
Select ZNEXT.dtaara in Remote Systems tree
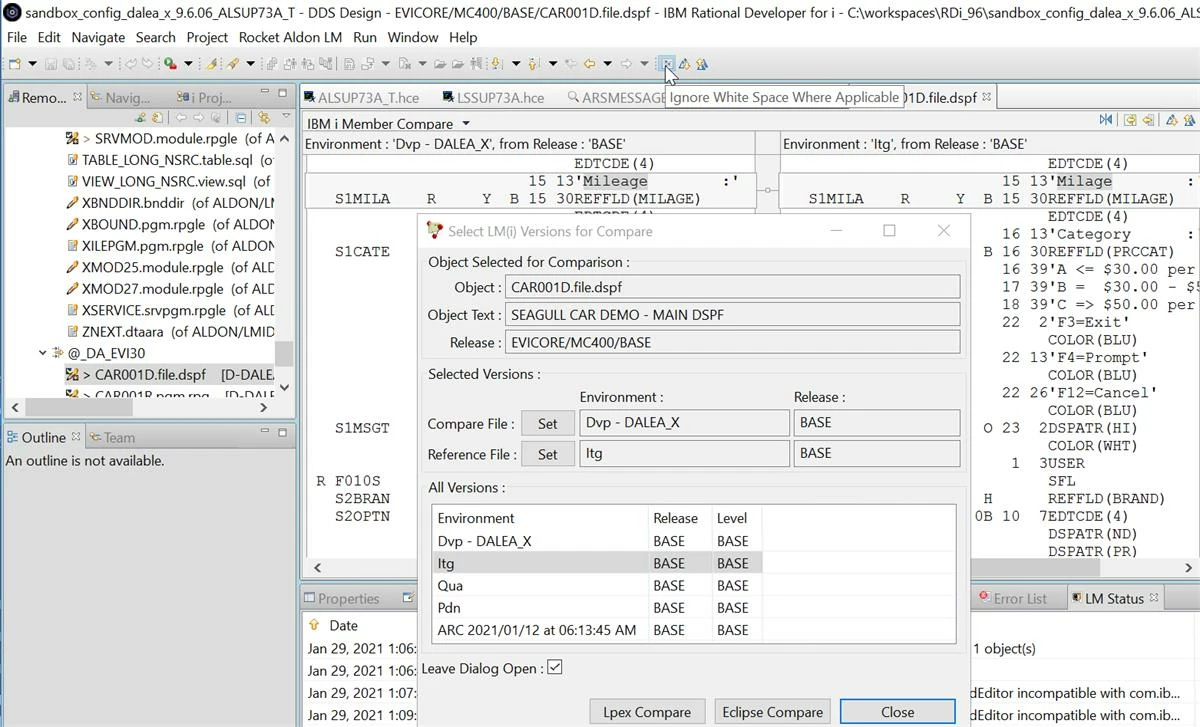170,331
